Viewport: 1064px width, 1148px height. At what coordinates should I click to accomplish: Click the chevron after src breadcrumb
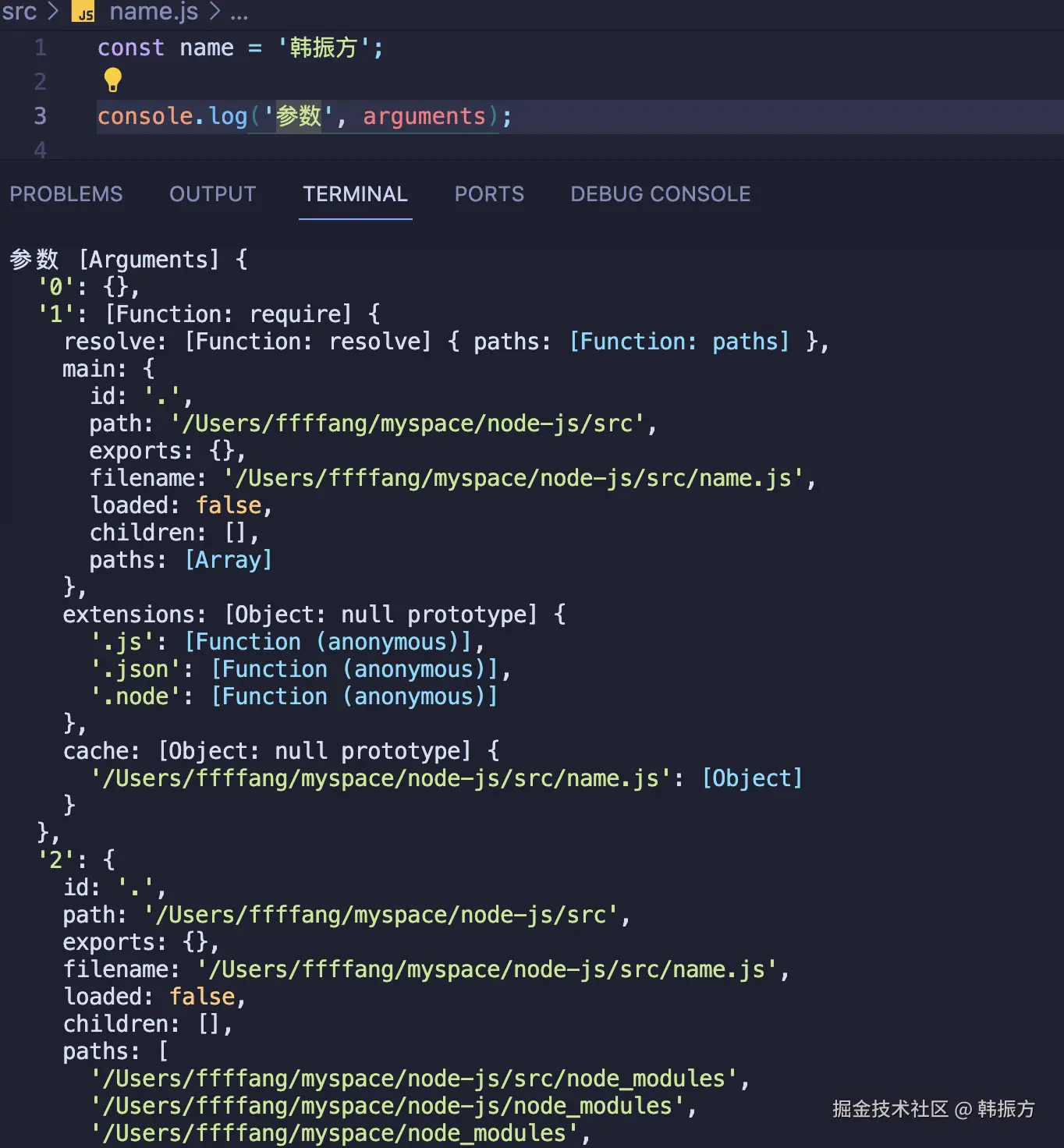click(53, 12)
